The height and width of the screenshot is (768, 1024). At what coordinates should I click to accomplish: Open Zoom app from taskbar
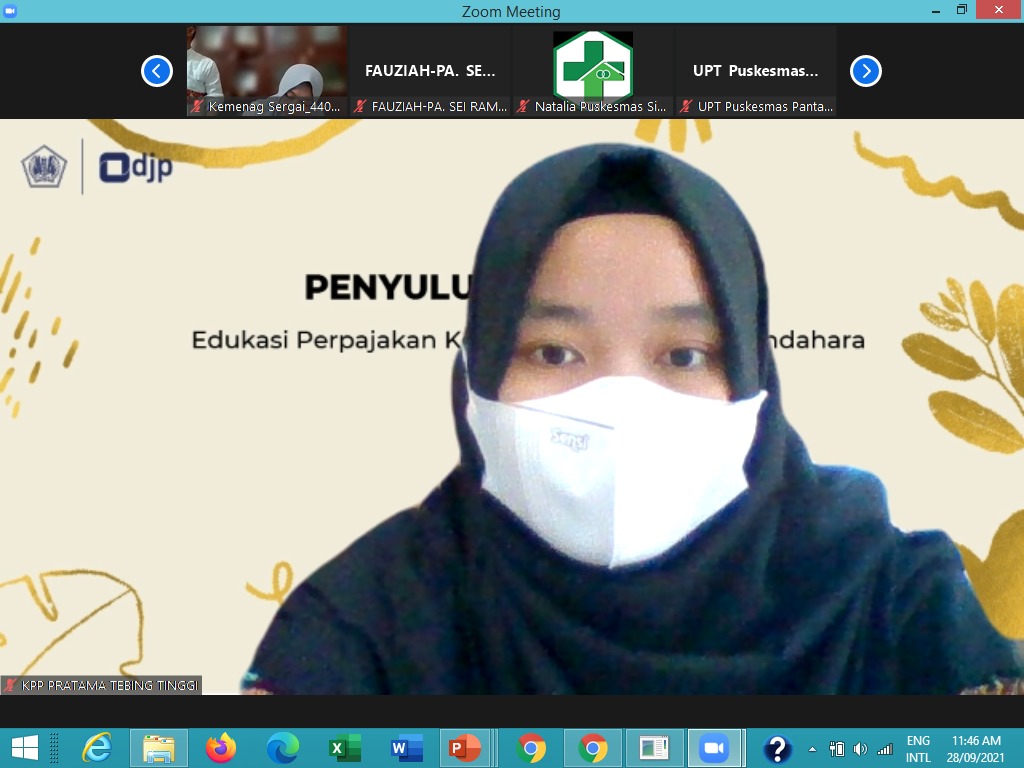coord(714,748)
